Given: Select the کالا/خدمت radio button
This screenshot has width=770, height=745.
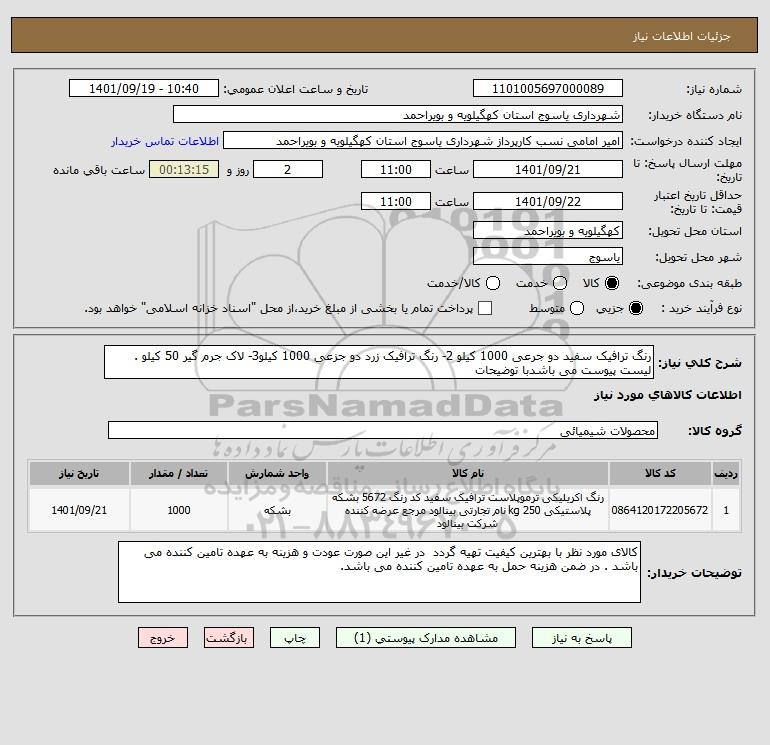Looking at the screenshot, I should (493, 283).
